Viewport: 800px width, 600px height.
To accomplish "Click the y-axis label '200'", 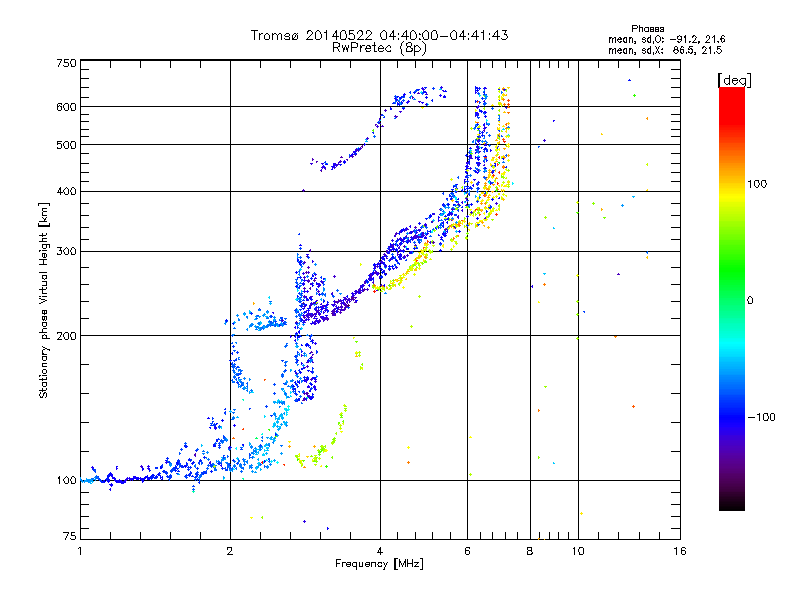I will click(x=66, y=336).
